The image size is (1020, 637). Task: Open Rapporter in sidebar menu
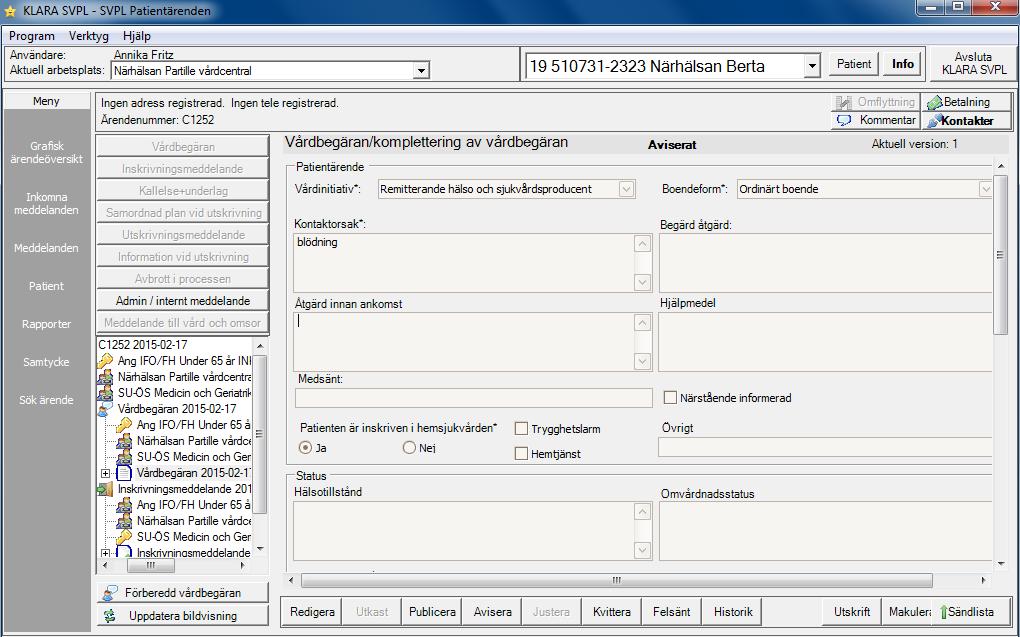(x=46, y=324)
